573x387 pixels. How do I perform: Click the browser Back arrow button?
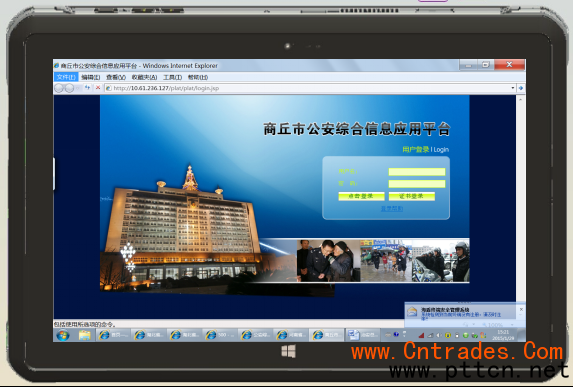tap(59, 88)
